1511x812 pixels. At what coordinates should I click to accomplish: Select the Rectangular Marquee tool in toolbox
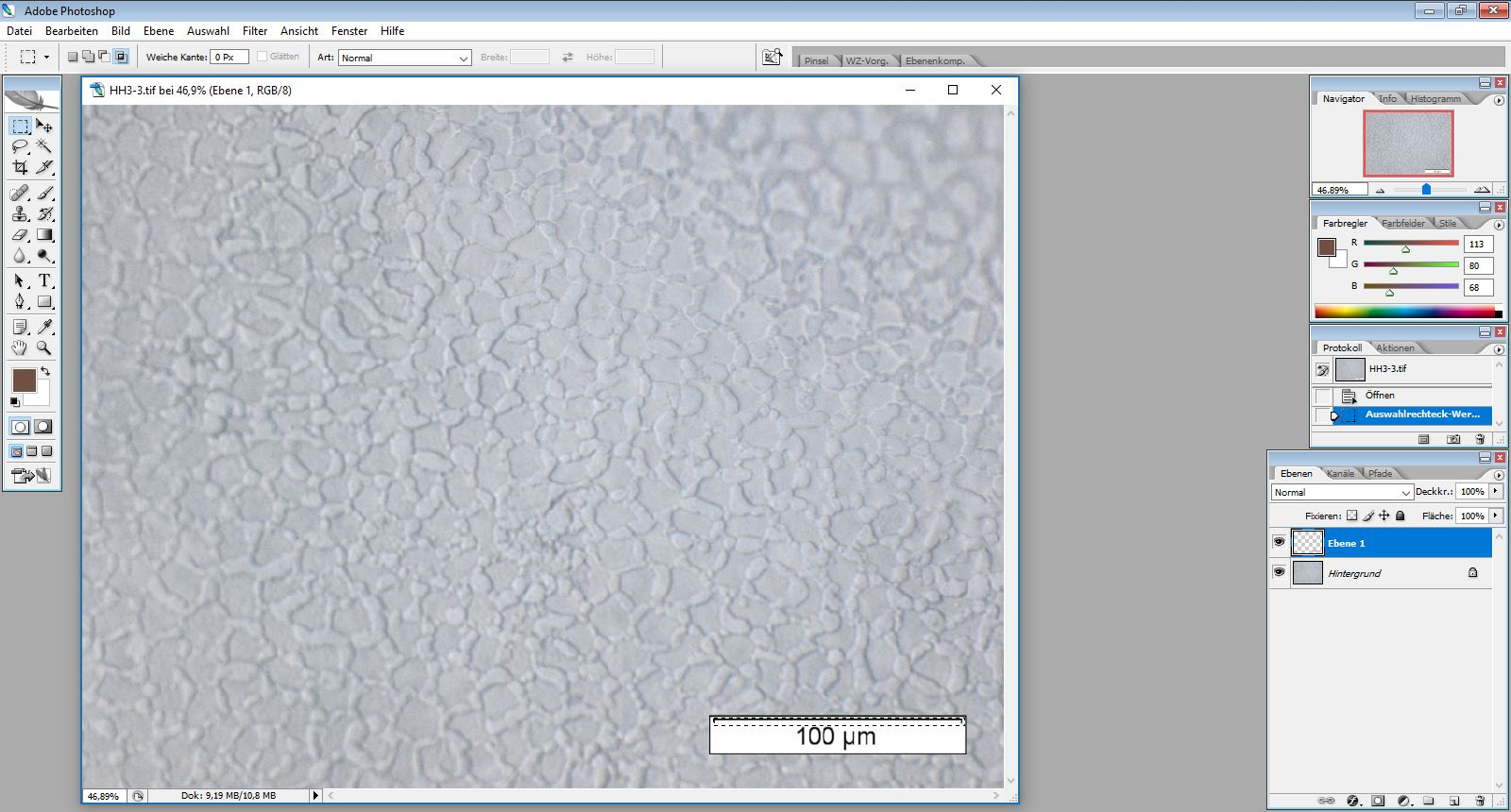[x=20, y=126]
